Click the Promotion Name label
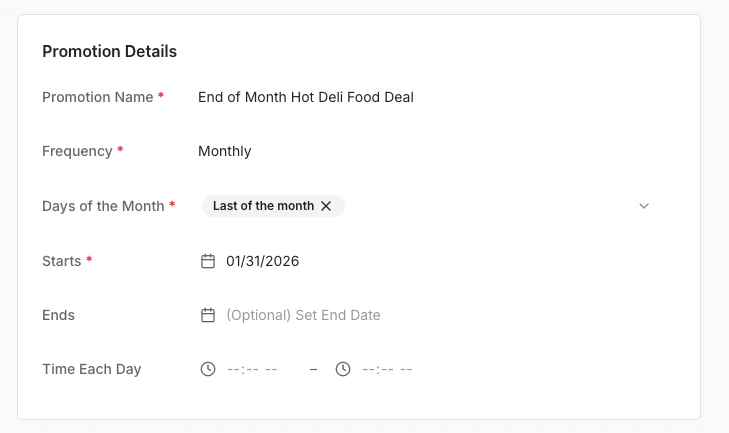 point(98,98)
